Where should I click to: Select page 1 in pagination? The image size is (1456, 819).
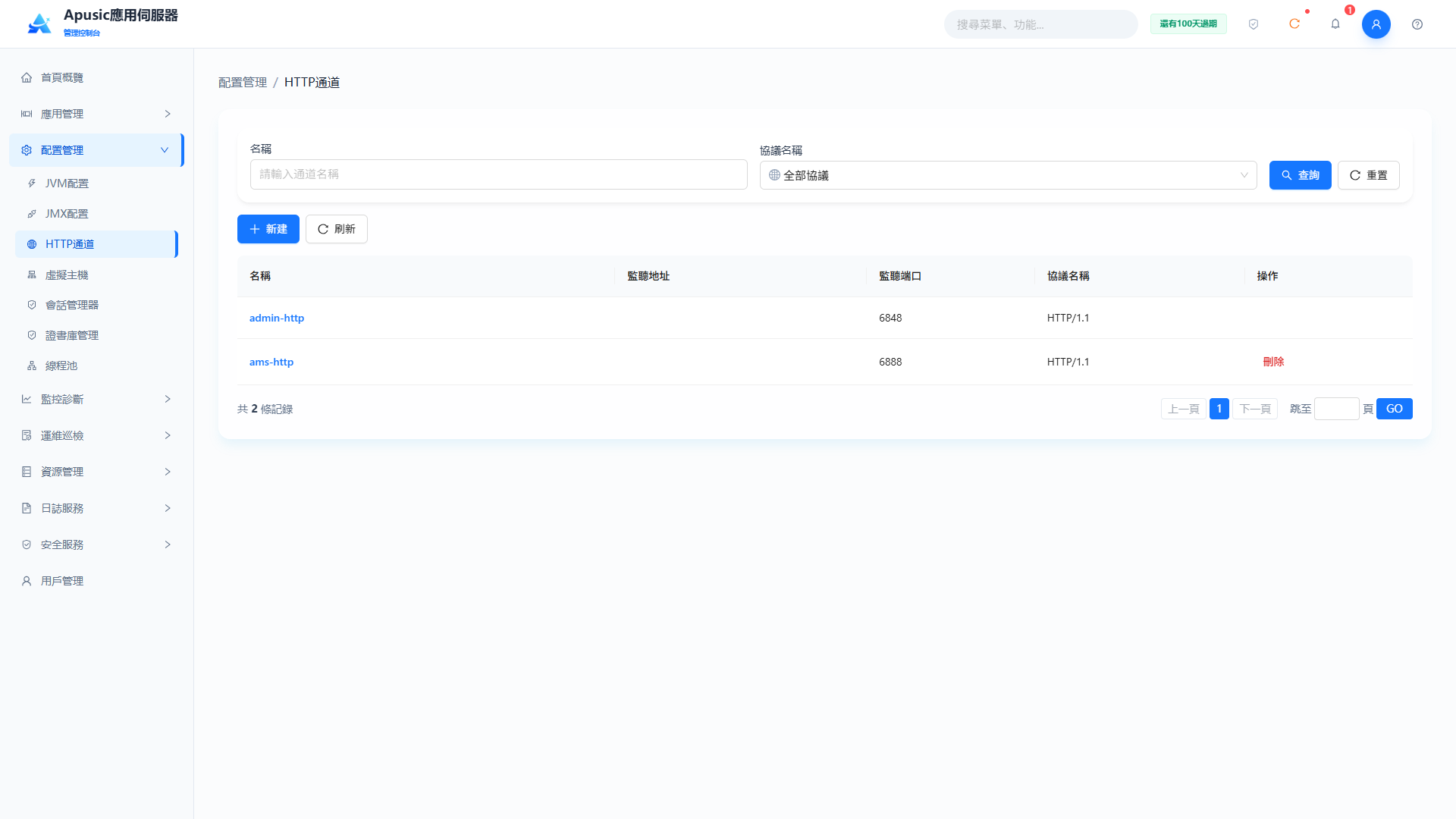tap(1219, 409)
